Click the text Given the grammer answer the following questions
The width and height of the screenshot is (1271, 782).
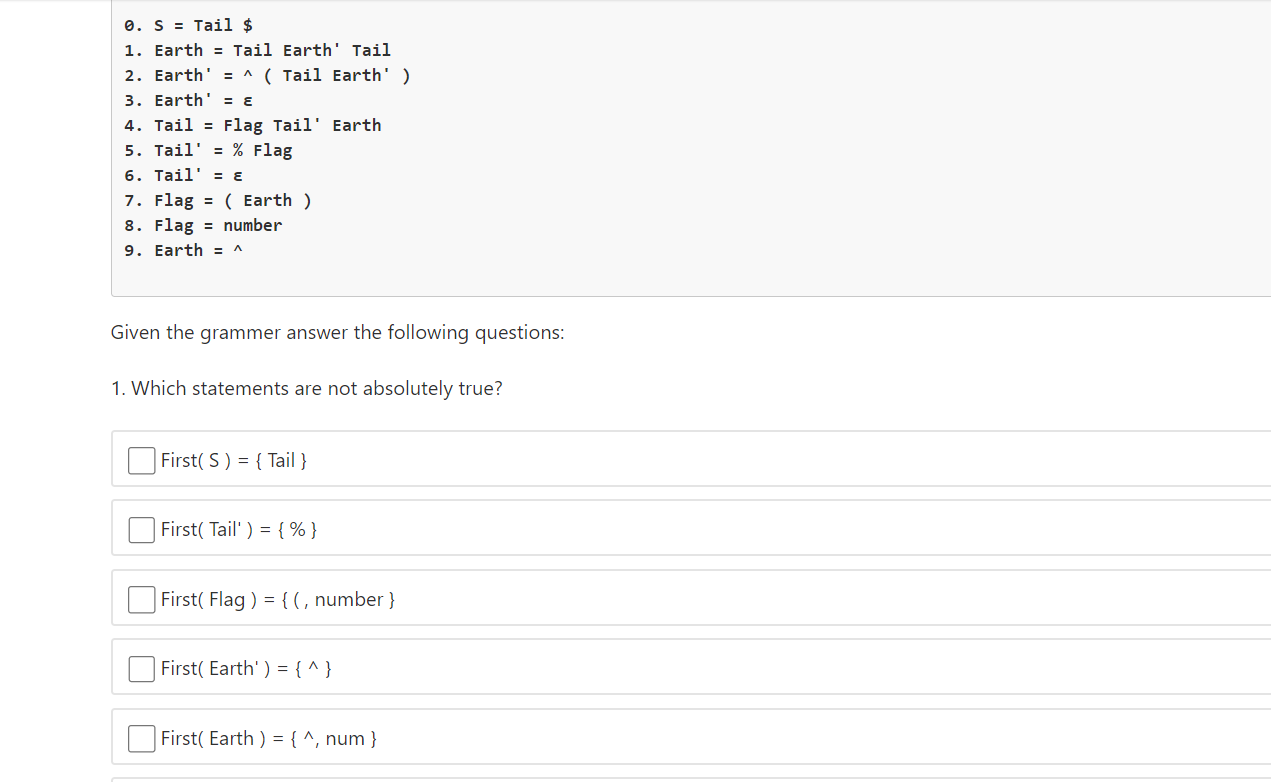pos(338,332)
